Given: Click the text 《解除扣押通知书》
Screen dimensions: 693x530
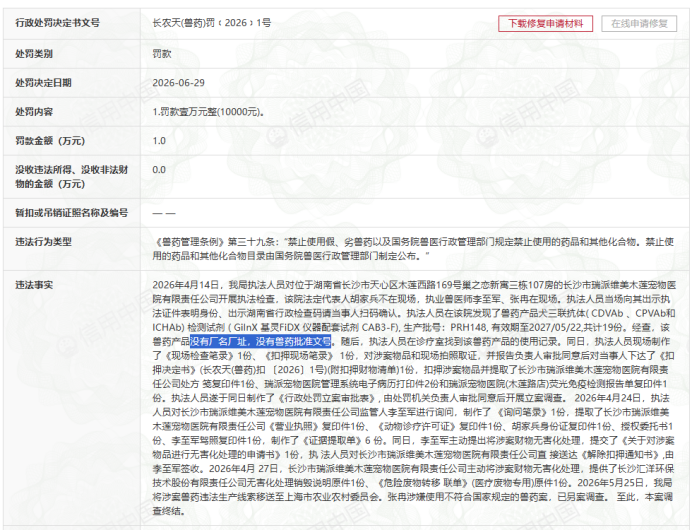Looking at the screenshot, I should (619, 454).
